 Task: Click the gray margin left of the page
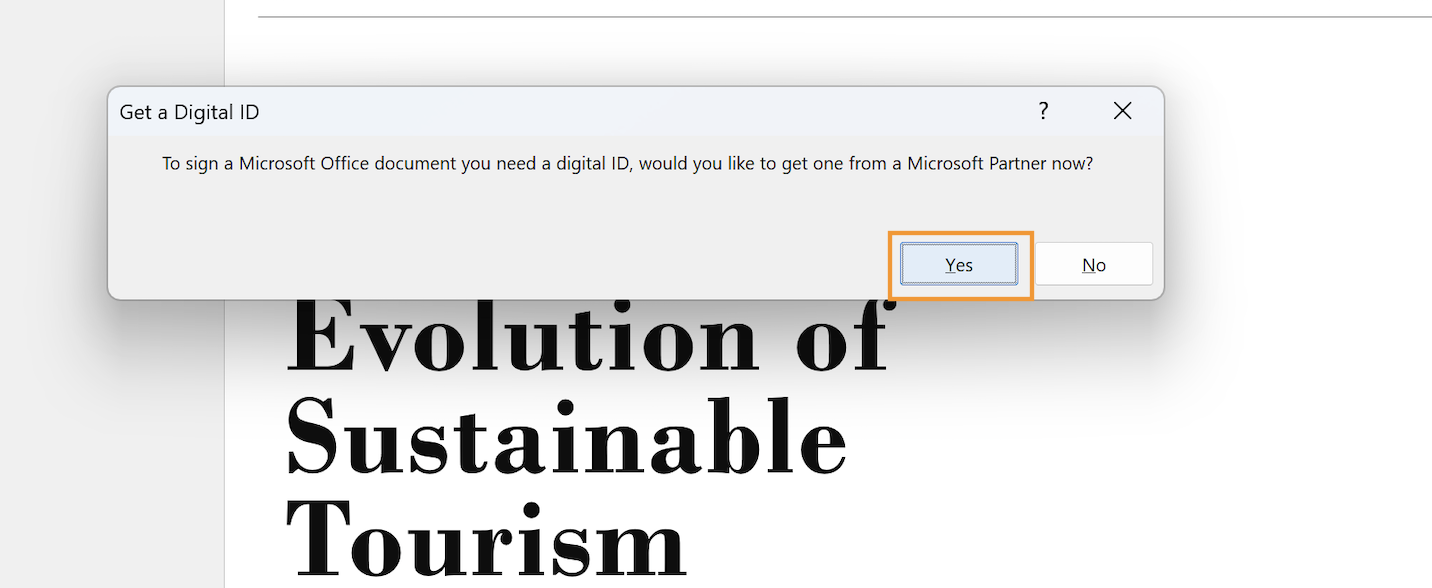(x=112, y=450)
